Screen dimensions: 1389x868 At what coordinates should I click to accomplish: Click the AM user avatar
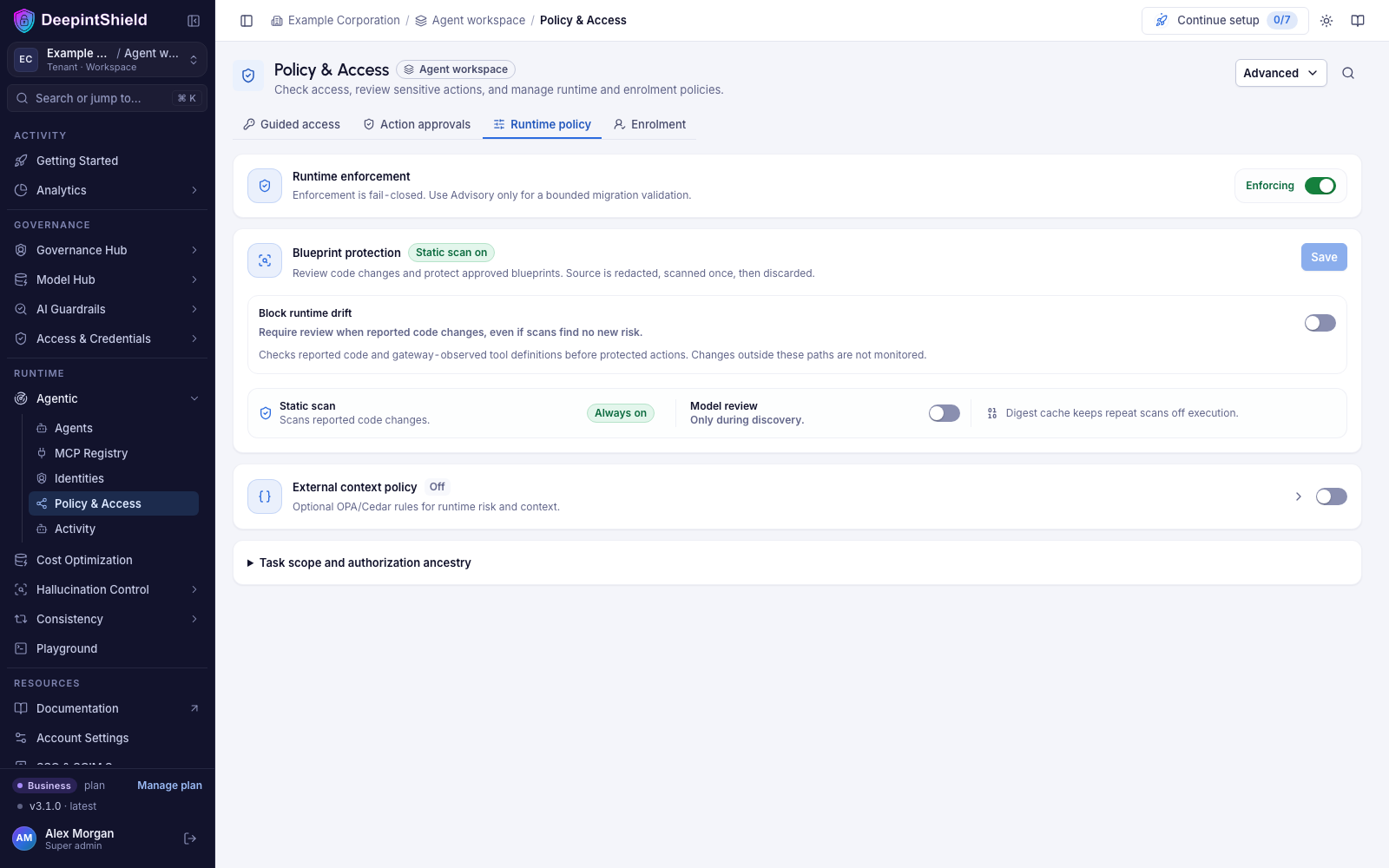click(x=24, y=838)
